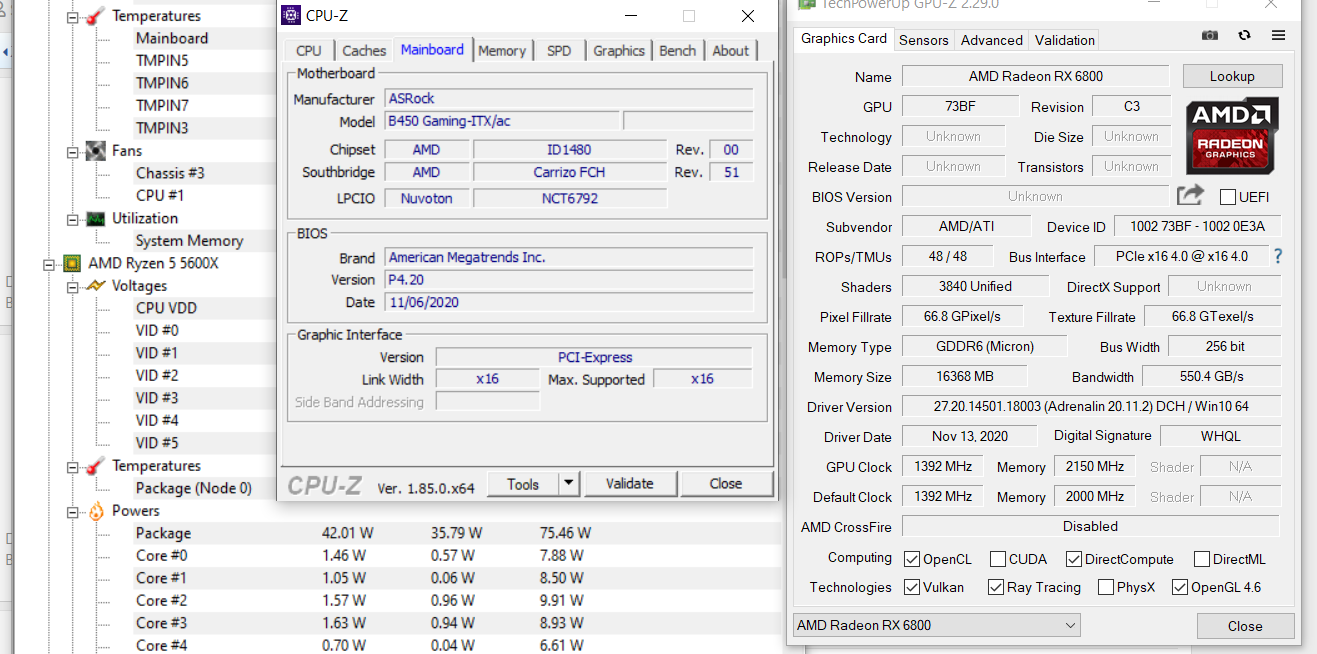
Task: Click the Validate button in CPU-Z
Action: [x=630, y=483]
